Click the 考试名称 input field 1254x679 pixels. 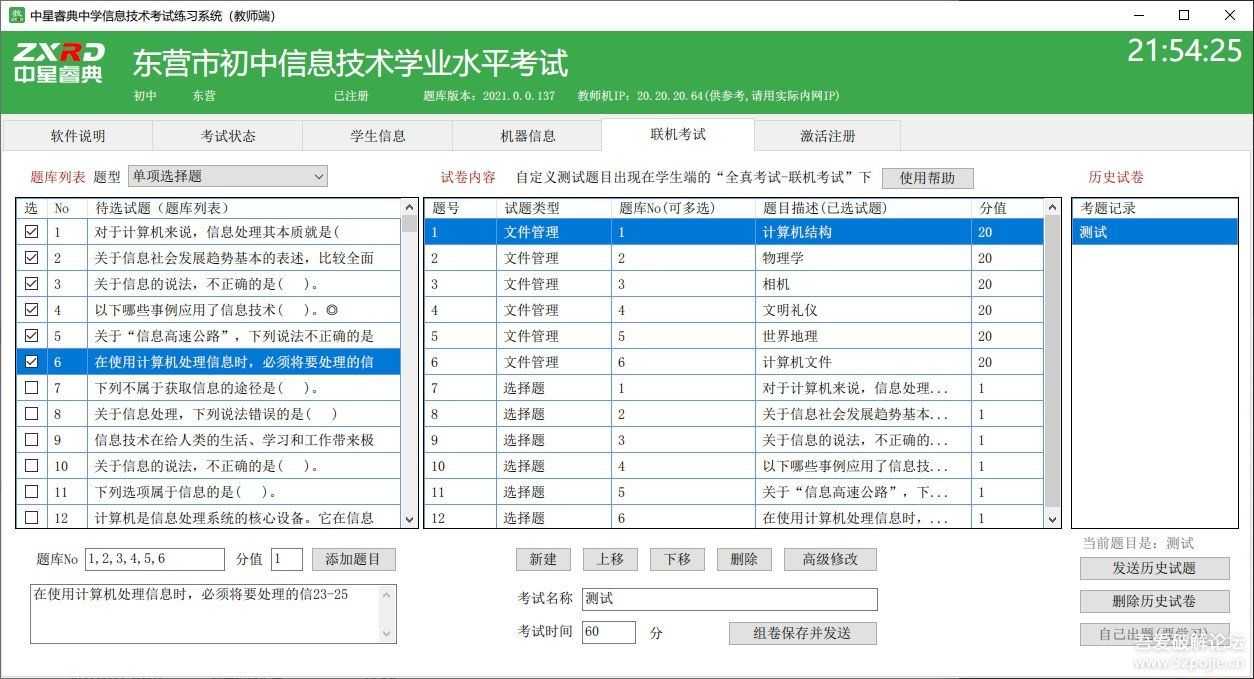(x=729, y=599)
